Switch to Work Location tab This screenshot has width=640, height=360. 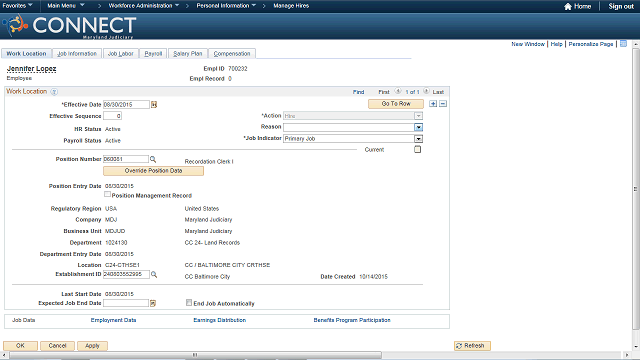[27, 53]
